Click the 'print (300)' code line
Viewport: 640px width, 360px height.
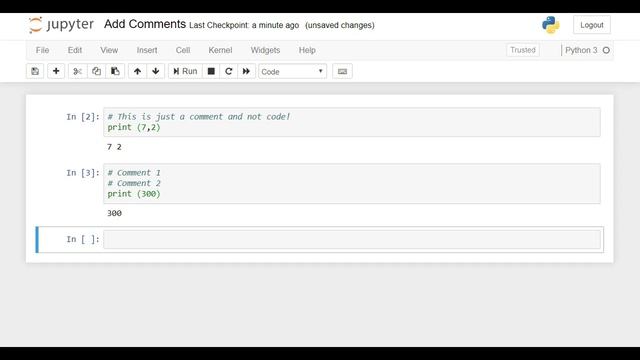tap(134, 194)
